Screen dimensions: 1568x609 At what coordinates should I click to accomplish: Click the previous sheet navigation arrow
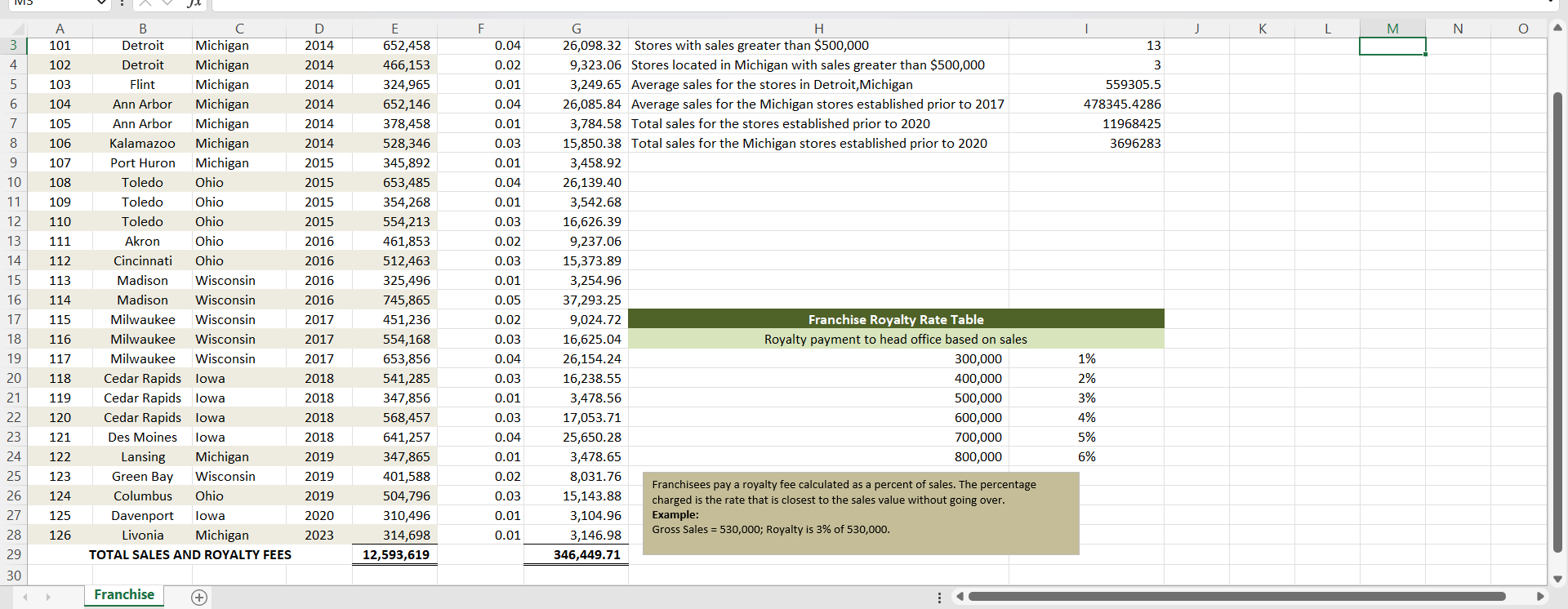point(25,598)
